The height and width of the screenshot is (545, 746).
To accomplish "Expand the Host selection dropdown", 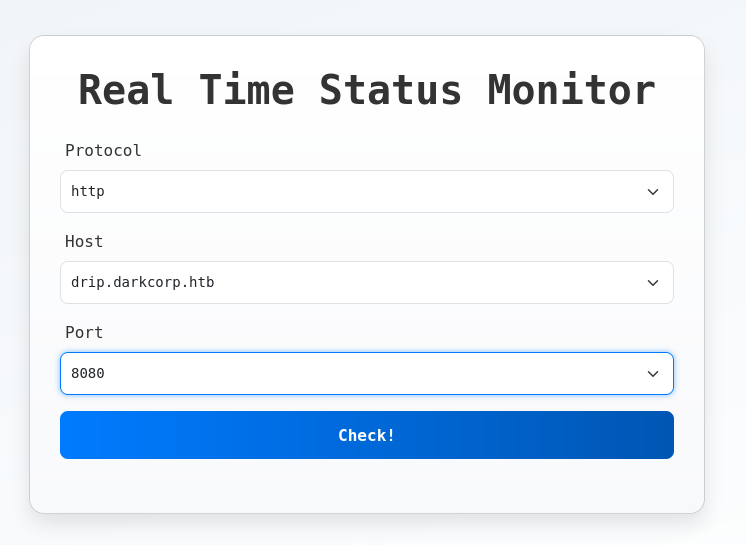I will [x=366, y=282].
